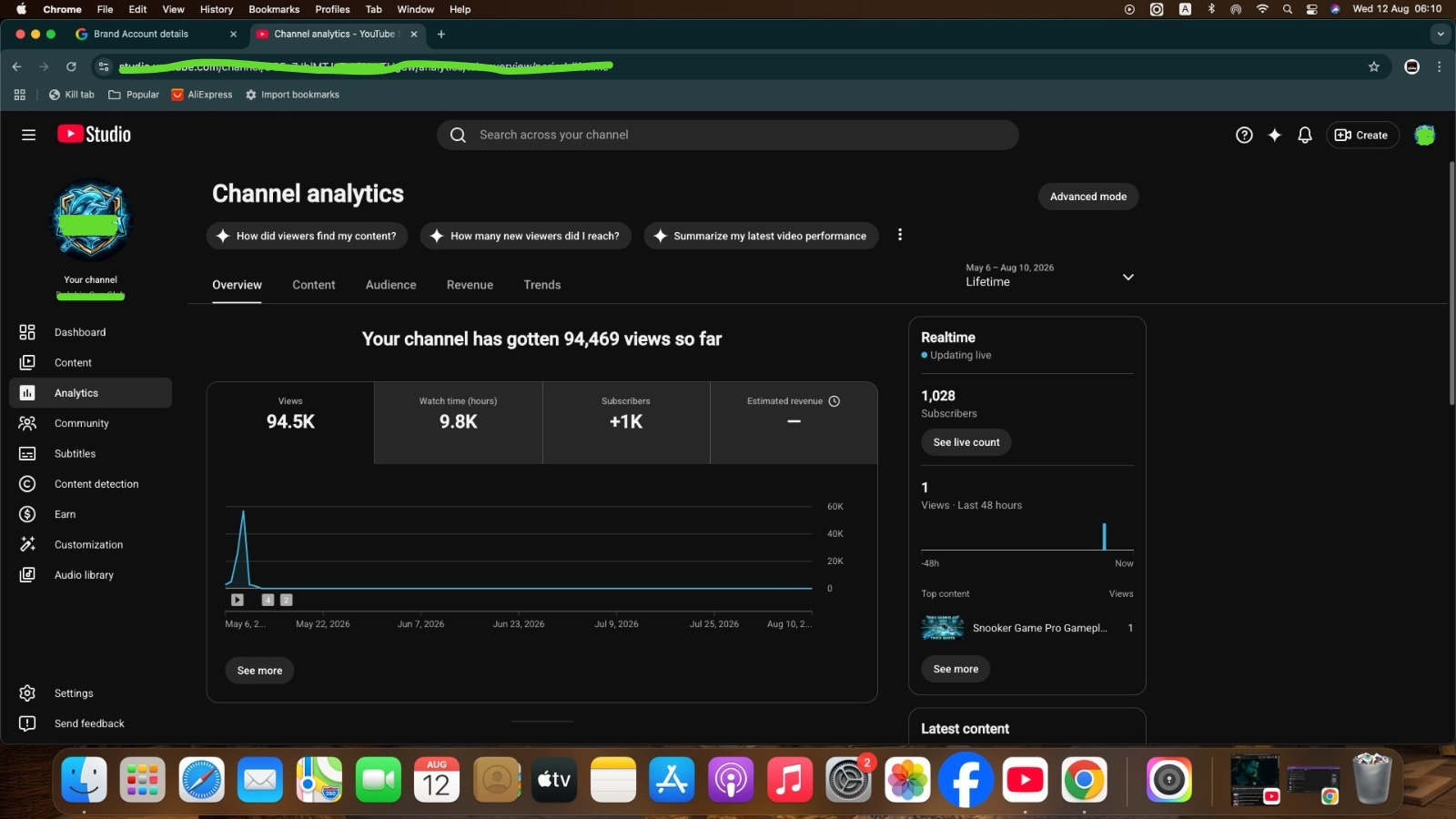Click See more under the views chart
Screen dimensions: 1456x819
click(x=259, y=671)
